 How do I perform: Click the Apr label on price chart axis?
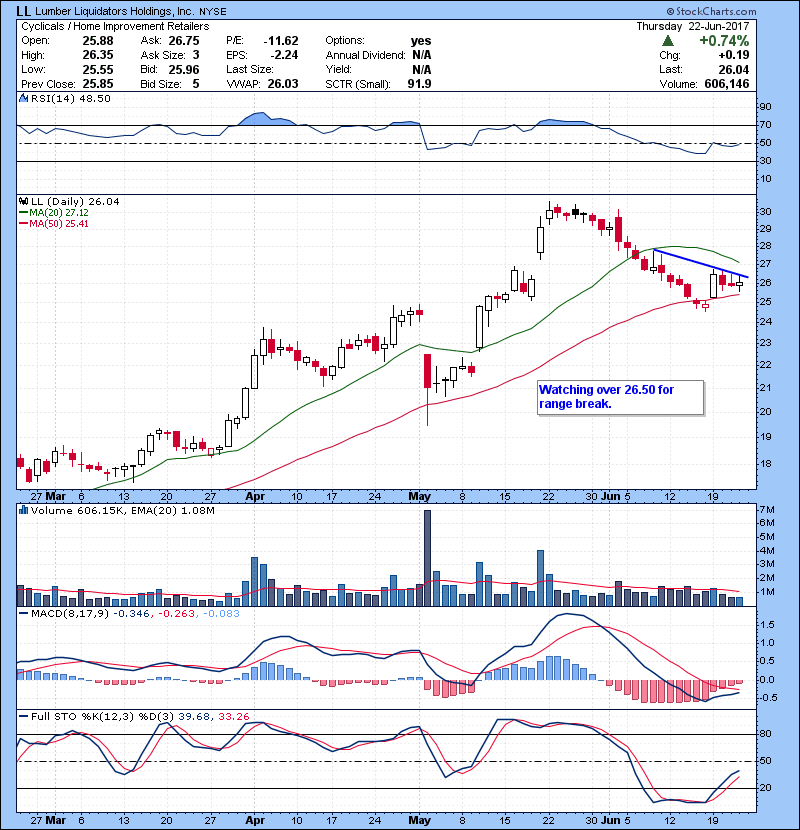[255, 497]
